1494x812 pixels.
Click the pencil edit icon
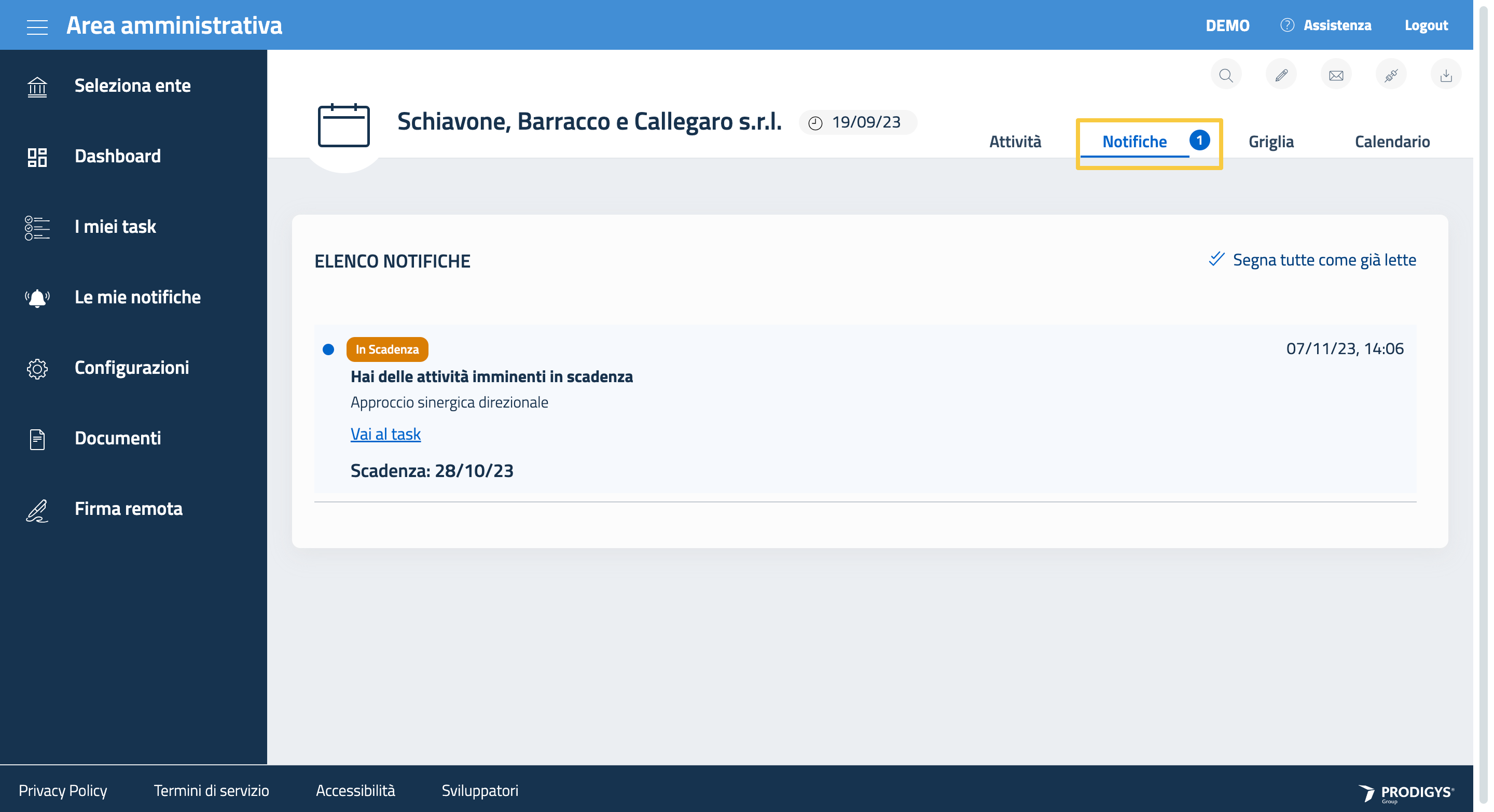click(1281, 75)
